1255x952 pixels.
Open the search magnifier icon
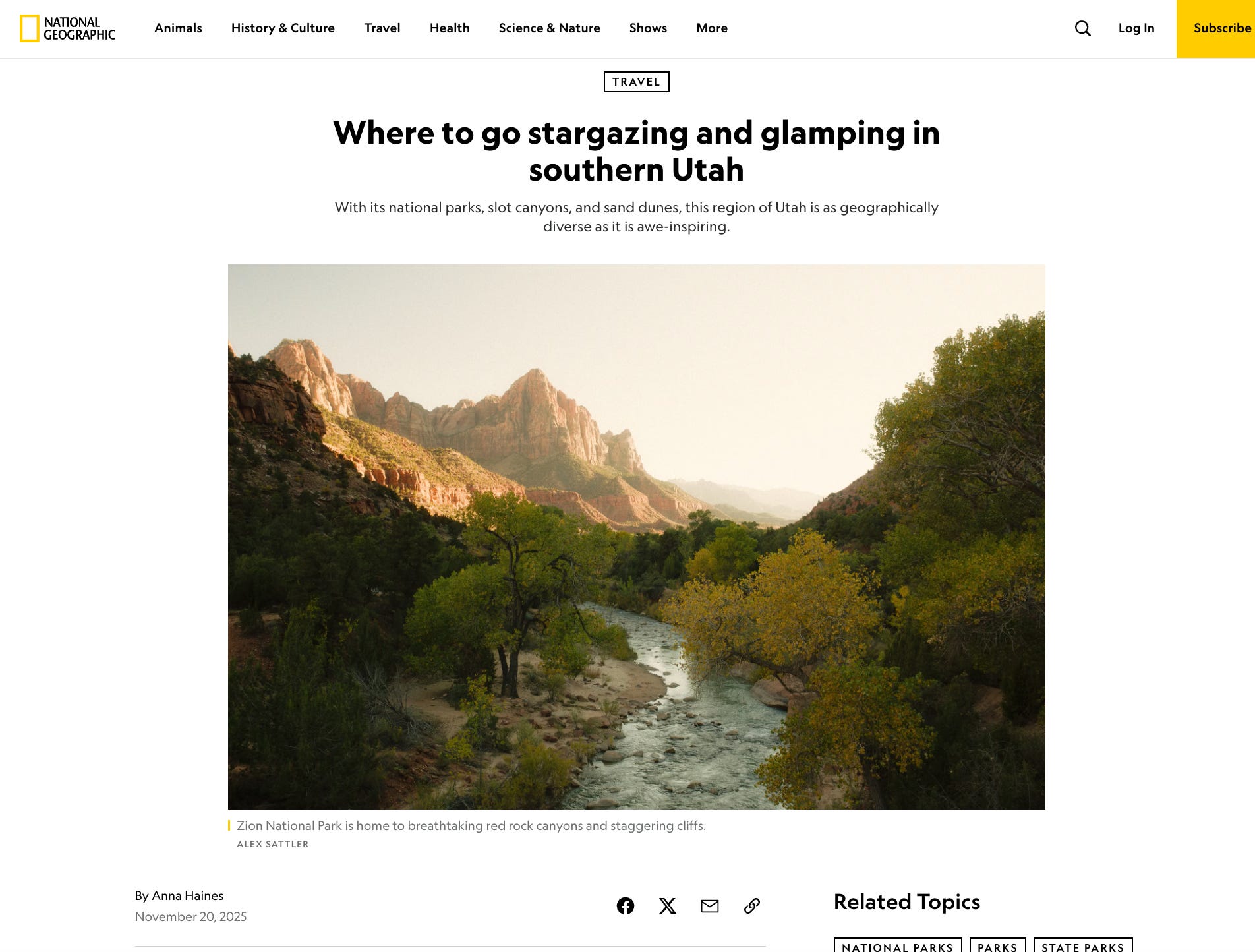pos(1082,28)
